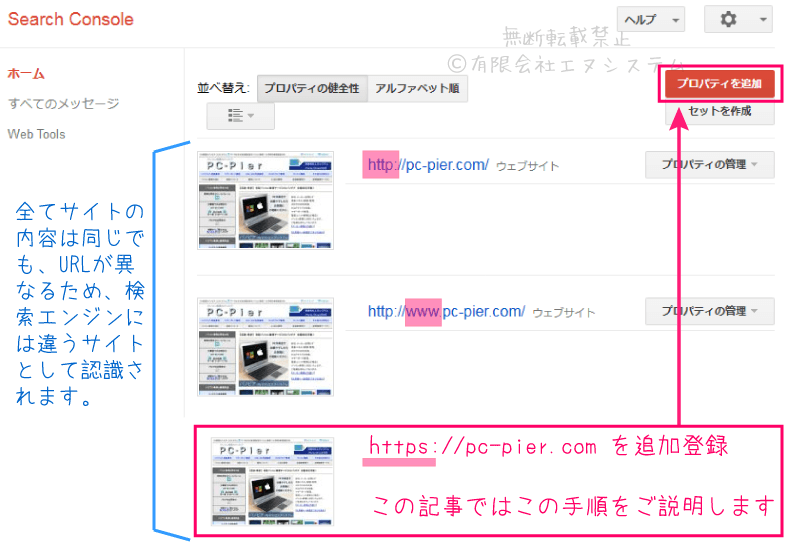Viewport: 800px width, 547px height.
Task: Click the プロパティを追加 button
Action: coord(719,83)
